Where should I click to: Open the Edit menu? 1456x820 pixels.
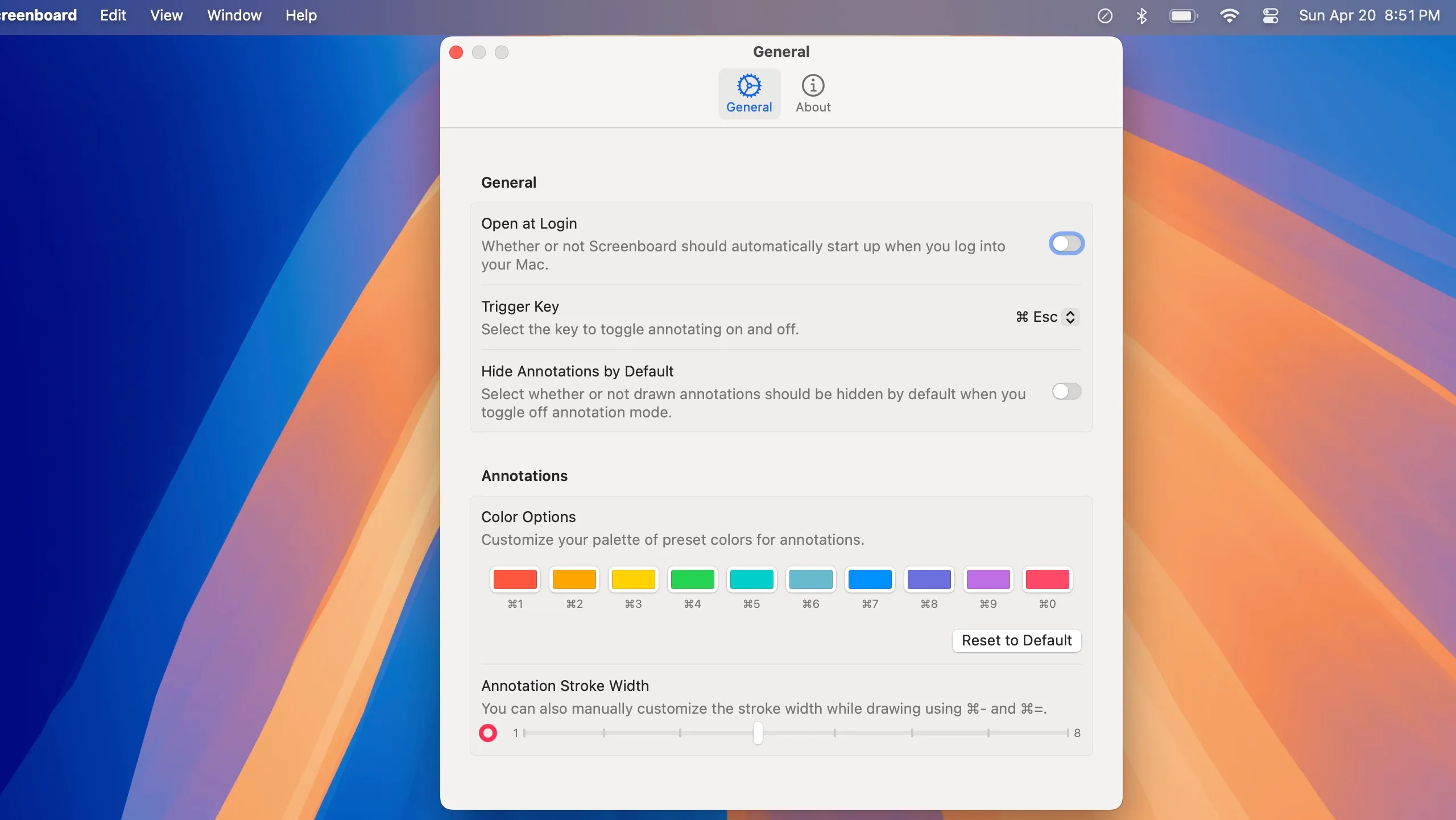113,15
